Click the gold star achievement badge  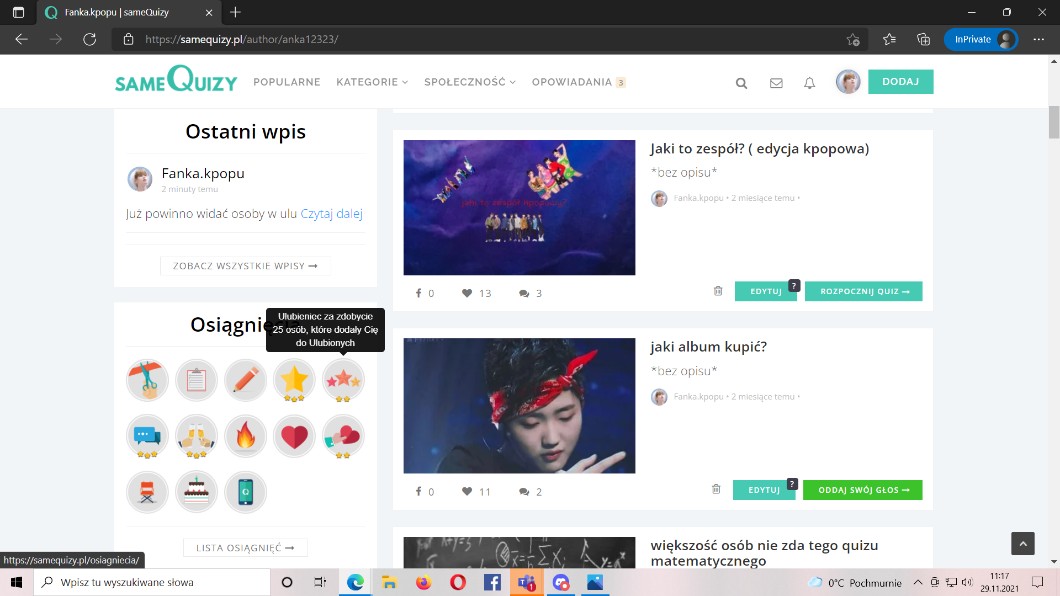[x=294, y=380]
